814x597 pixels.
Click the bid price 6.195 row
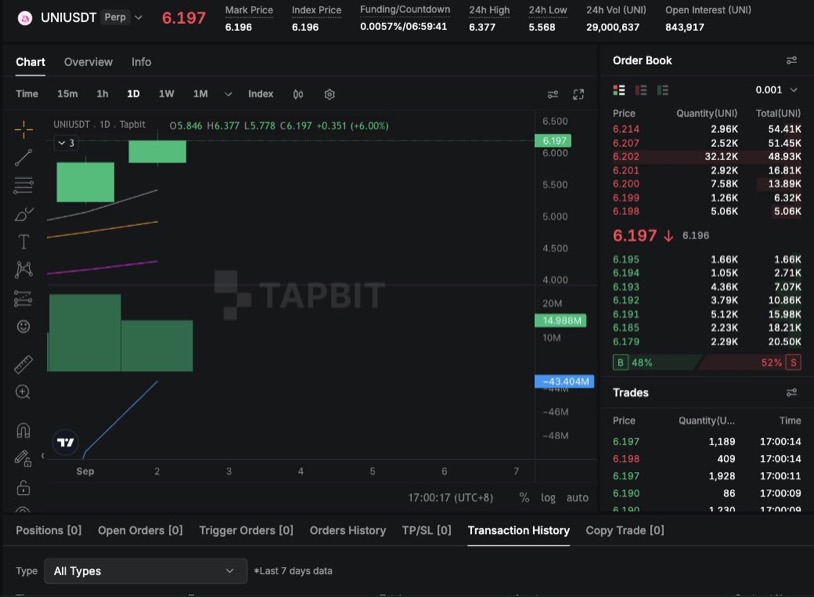click(x=707, y=260)
